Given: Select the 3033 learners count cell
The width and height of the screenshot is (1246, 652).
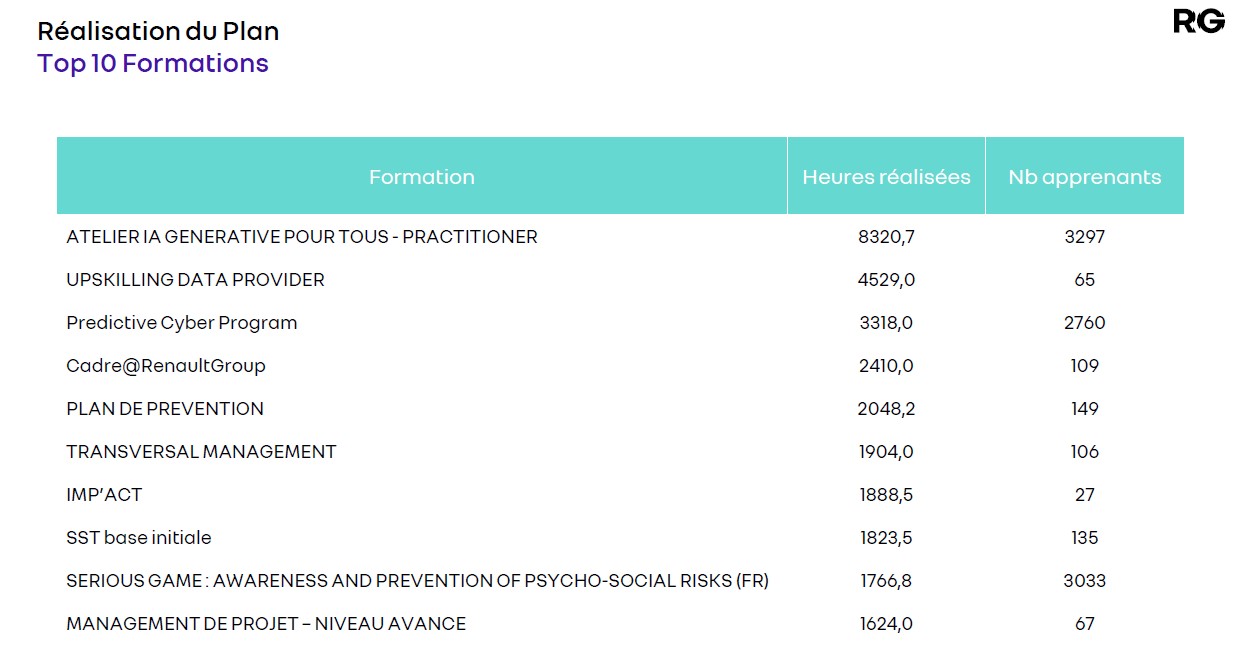Looking at the screenshot, I should pyautogui.click(x=1084, y=581).
